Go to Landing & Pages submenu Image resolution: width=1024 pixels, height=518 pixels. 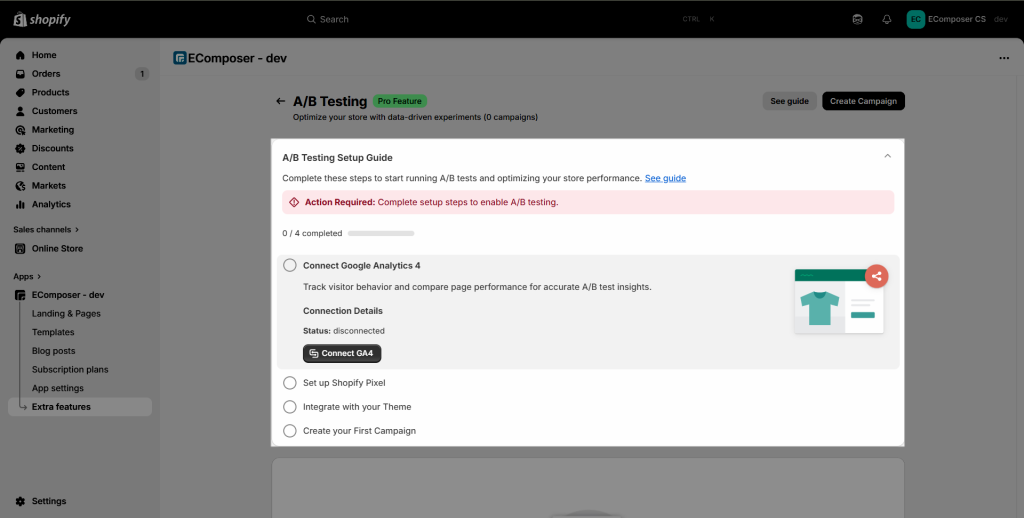[x=66, y=314]
